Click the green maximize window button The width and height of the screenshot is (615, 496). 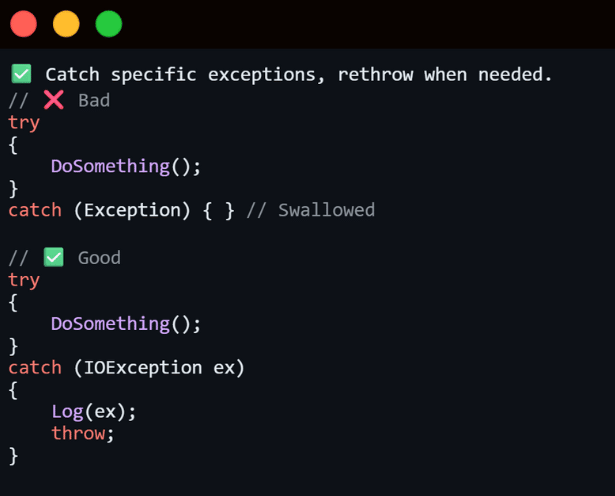(109, 24)
